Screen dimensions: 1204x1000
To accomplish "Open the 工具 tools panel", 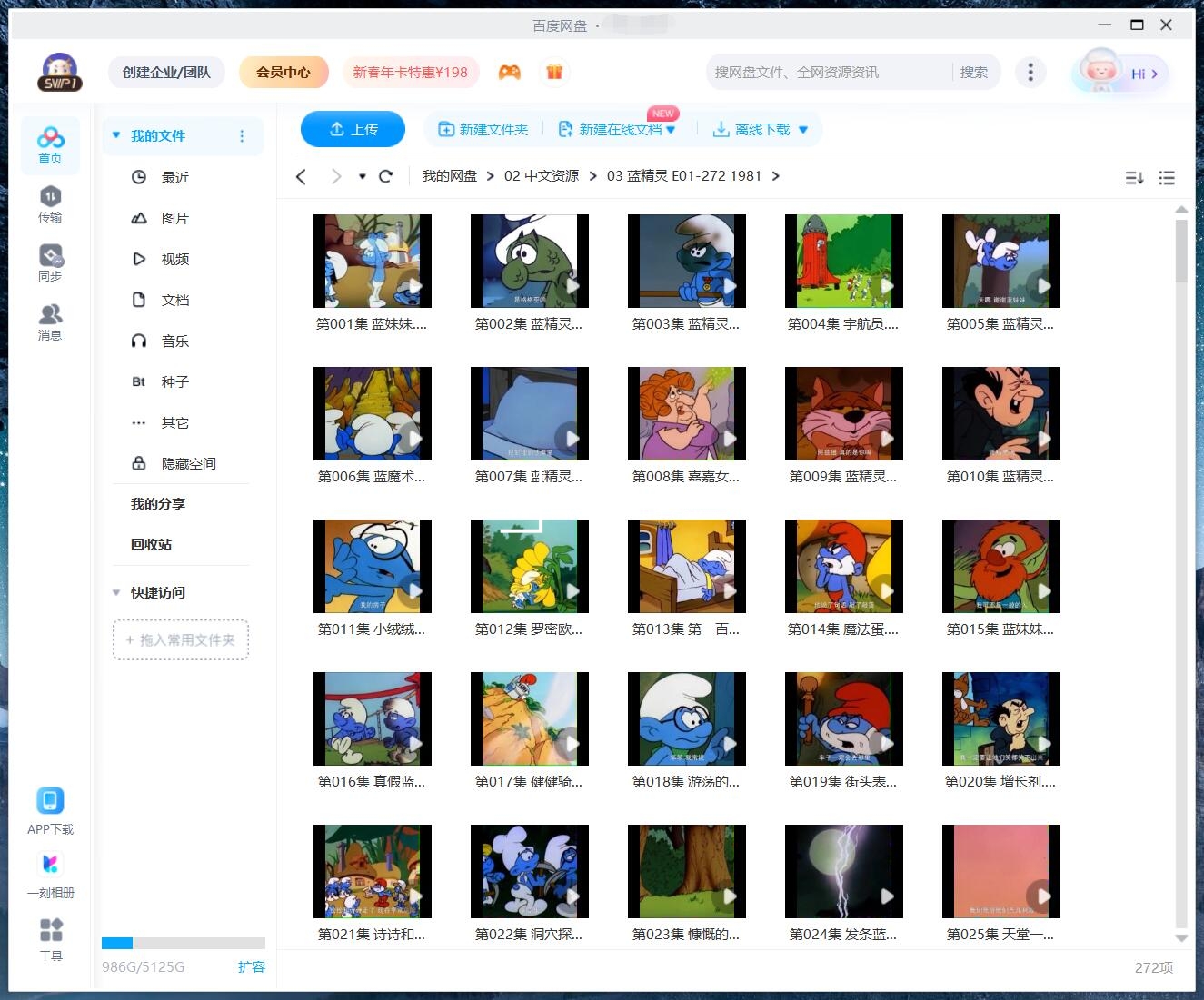I will [x=50, y=928].
